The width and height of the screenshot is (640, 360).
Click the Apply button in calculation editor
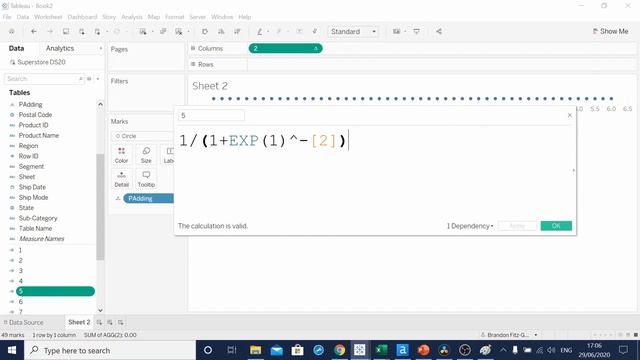517,226
